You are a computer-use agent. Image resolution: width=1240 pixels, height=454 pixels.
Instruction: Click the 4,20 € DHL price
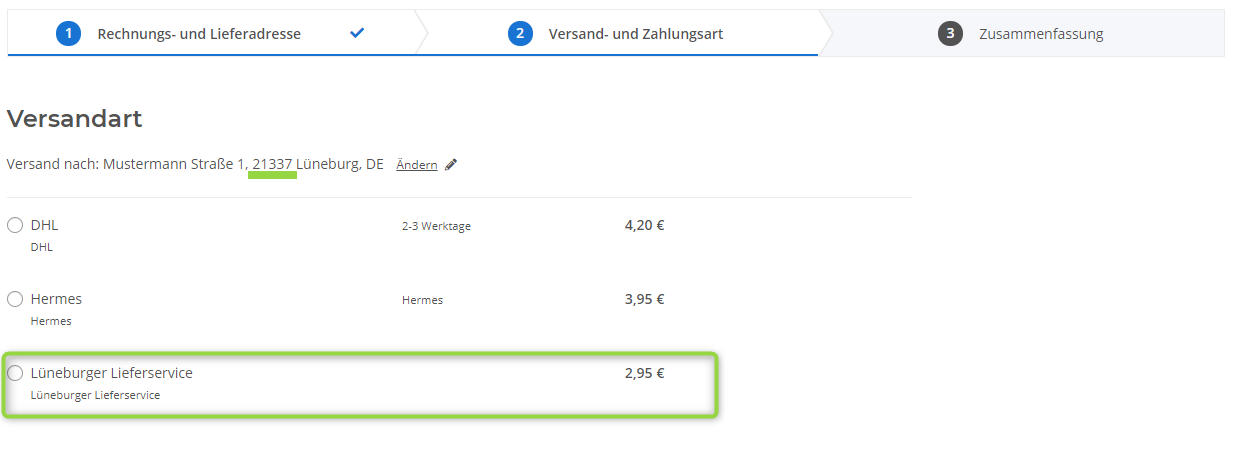(x=645, y=225)
